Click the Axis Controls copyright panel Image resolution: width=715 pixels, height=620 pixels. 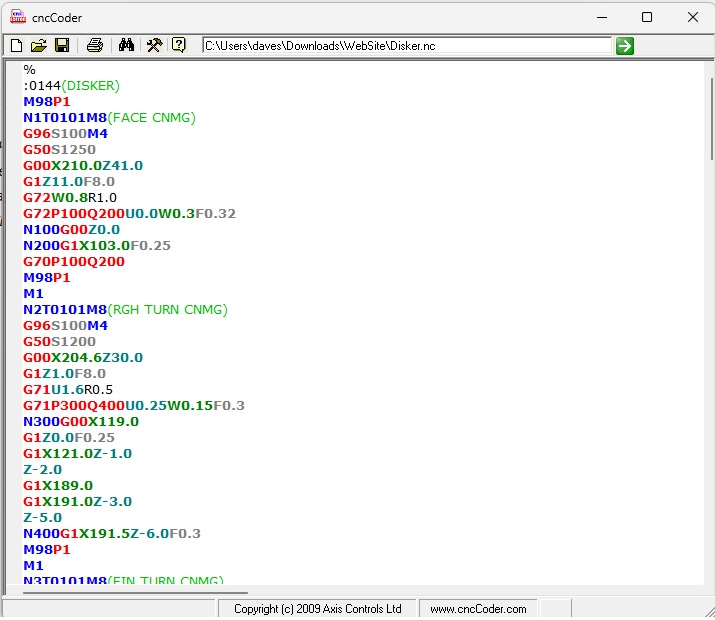[x=317, y=608]
